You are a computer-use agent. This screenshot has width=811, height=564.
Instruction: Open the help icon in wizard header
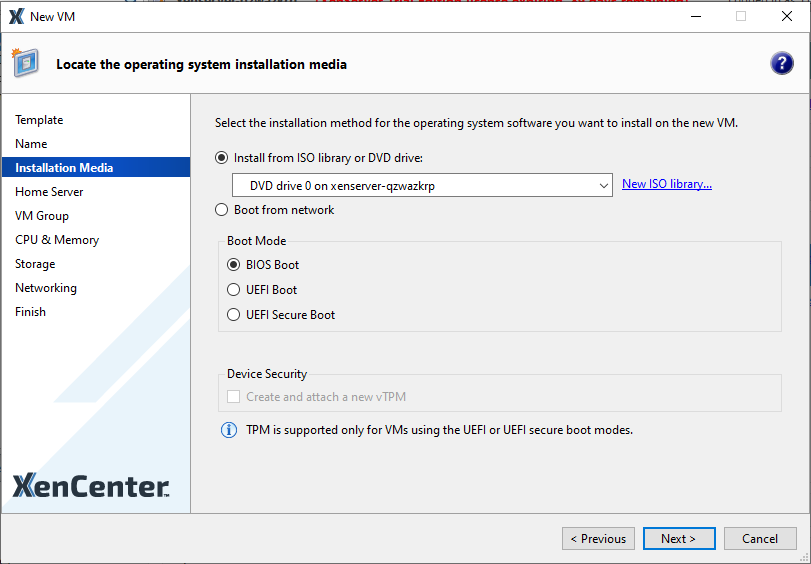click(782, 64)
